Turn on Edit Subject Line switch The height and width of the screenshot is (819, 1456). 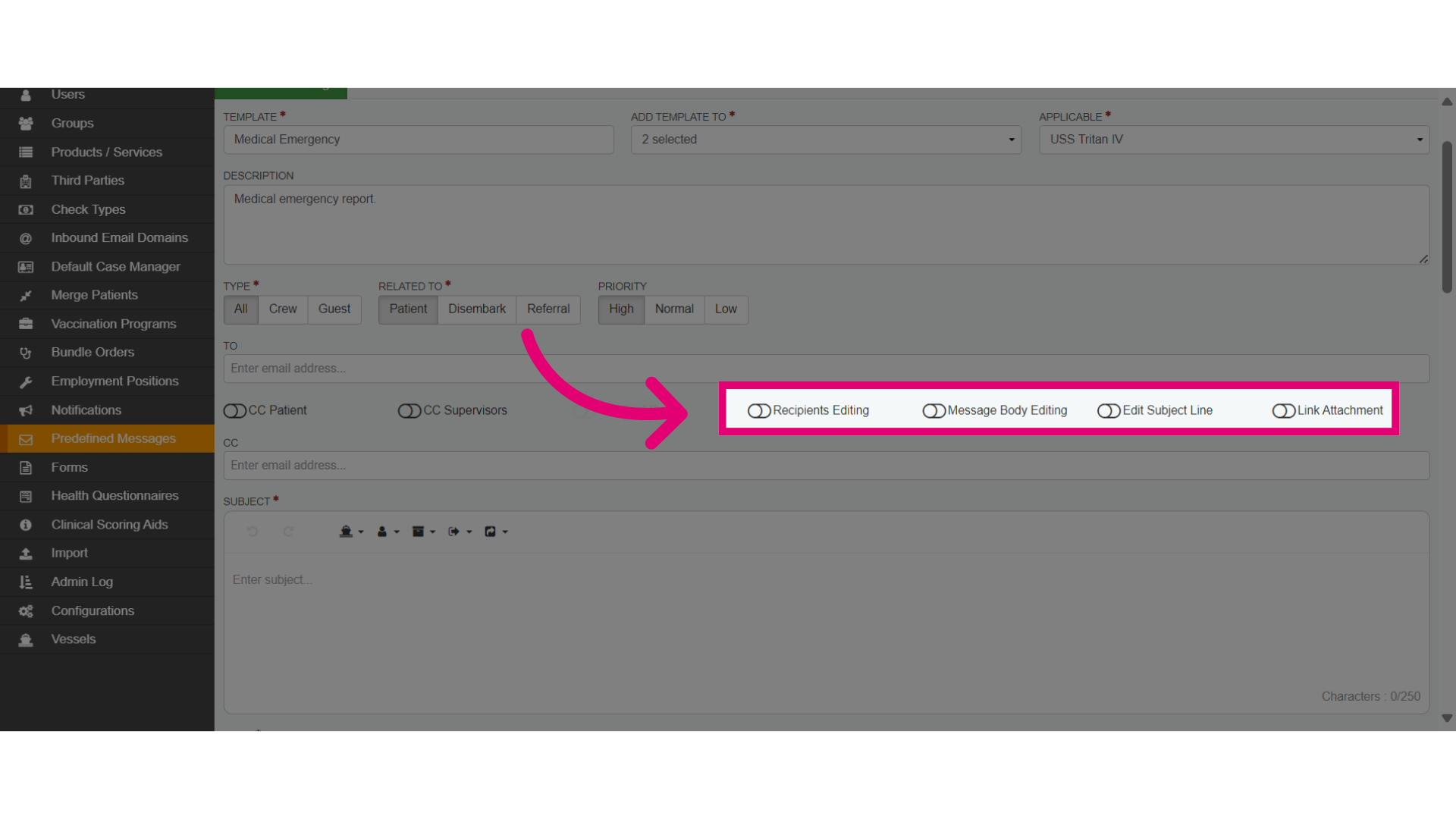coord(1109,411)
